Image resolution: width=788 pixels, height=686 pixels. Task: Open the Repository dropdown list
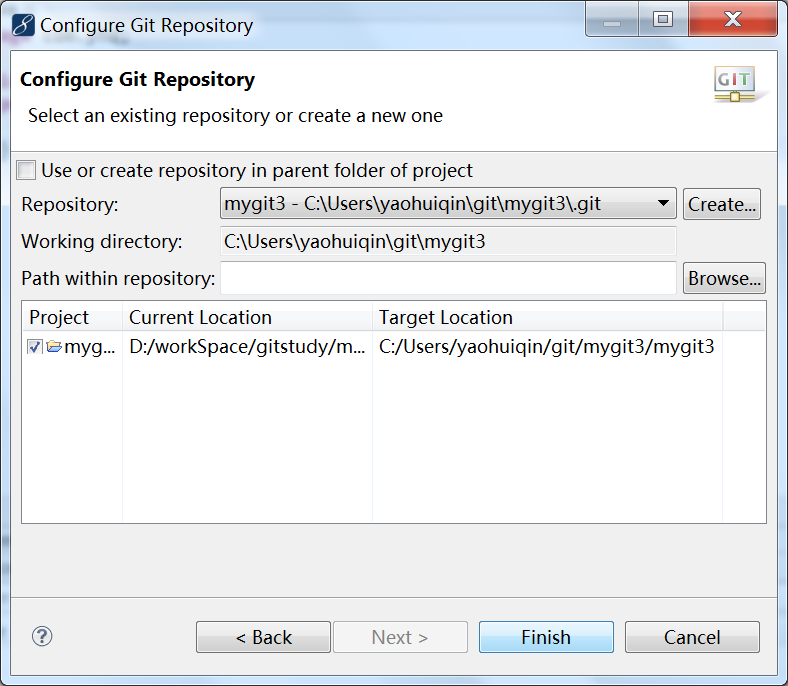[448, 204]
